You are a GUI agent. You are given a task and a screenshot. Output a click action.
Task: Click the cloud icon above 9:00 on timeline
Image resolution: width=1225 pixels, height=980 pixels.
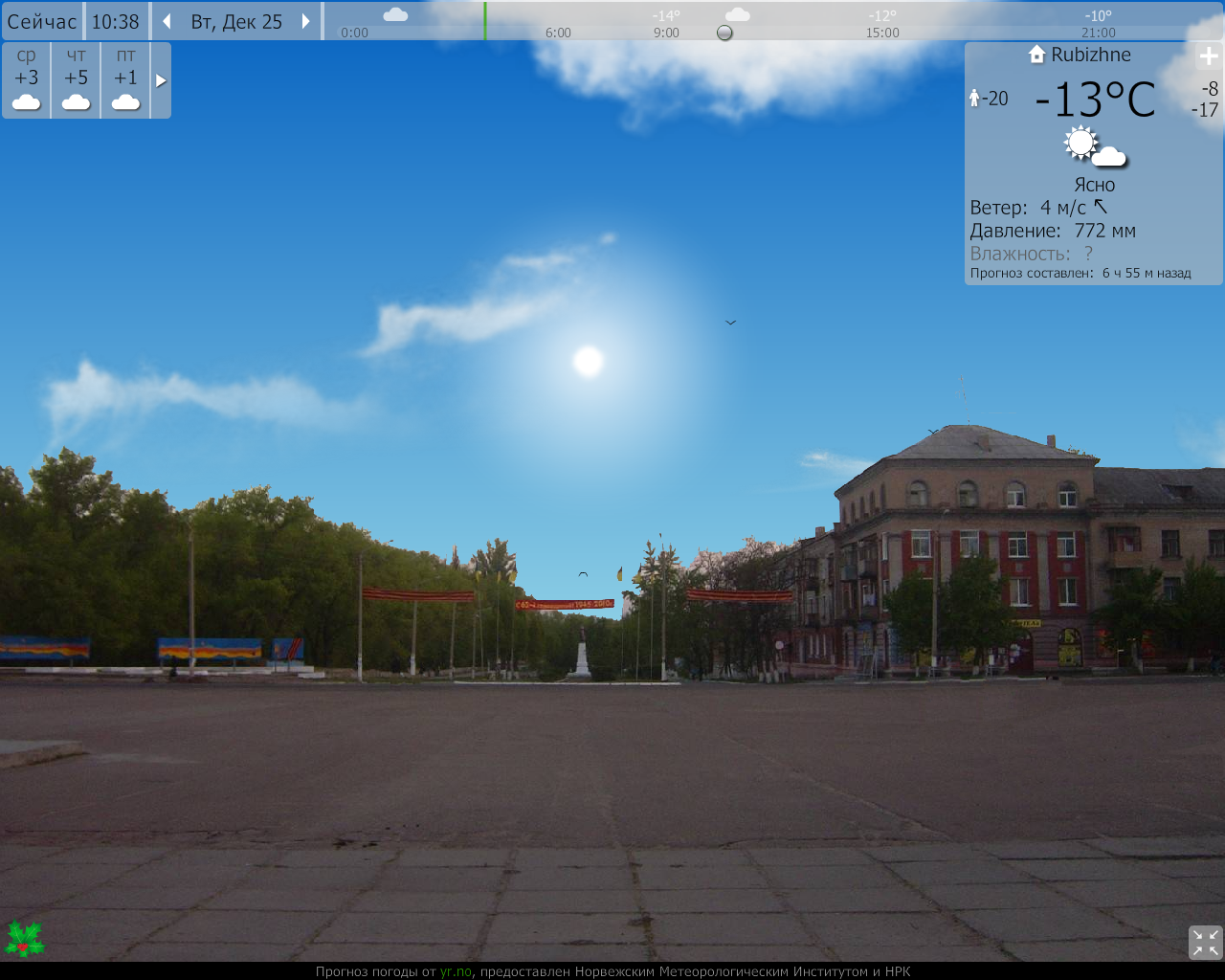737,14
